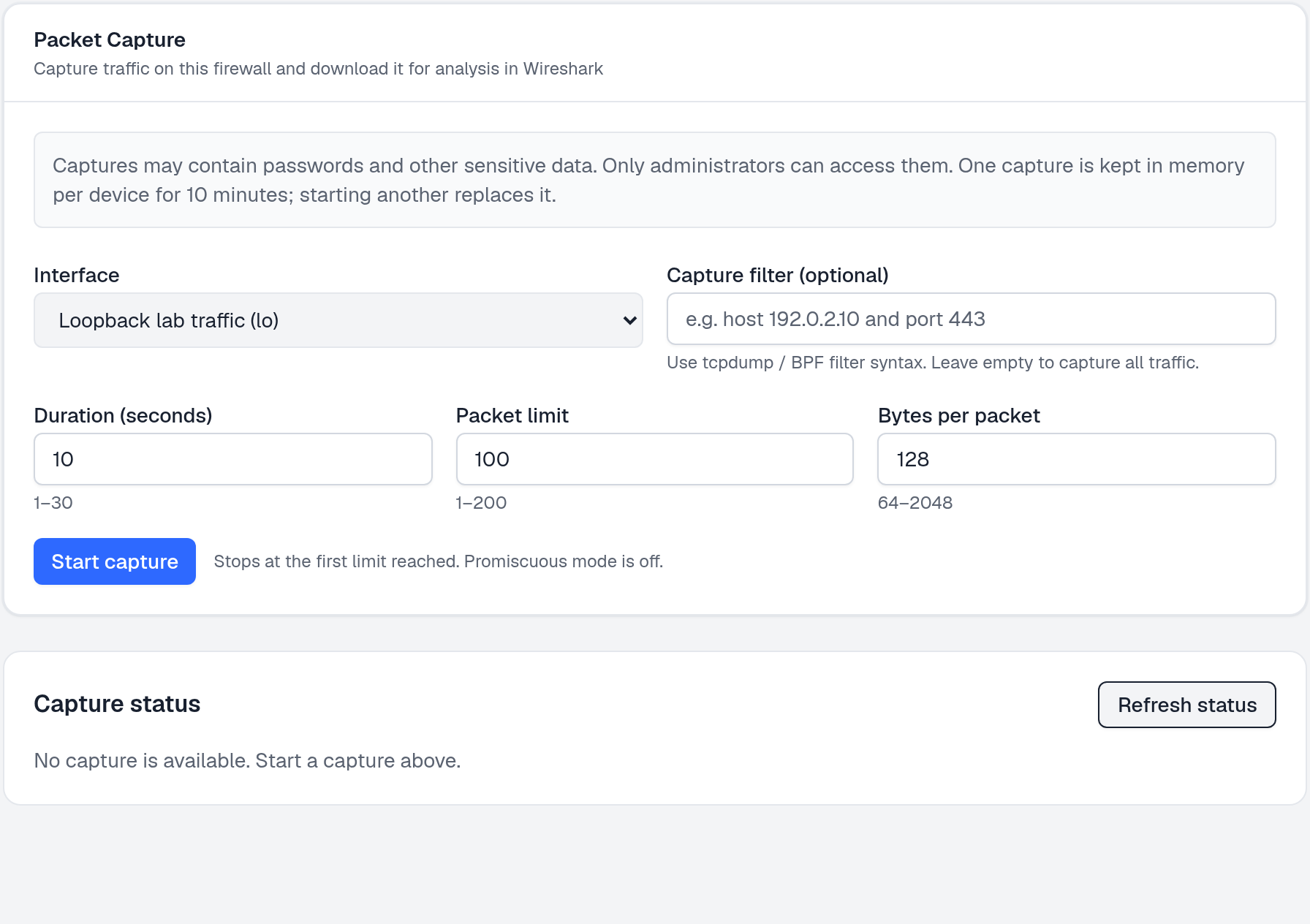Focus the Duration seconds field
The width and height of the screenshot is (1310, 924).
click(233, 459)
